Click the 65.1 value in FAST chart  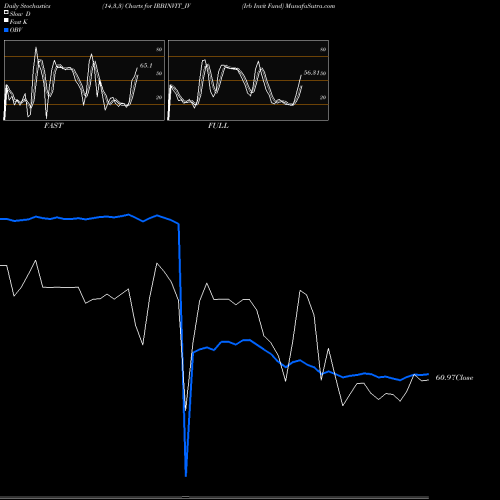pos(146,66)
